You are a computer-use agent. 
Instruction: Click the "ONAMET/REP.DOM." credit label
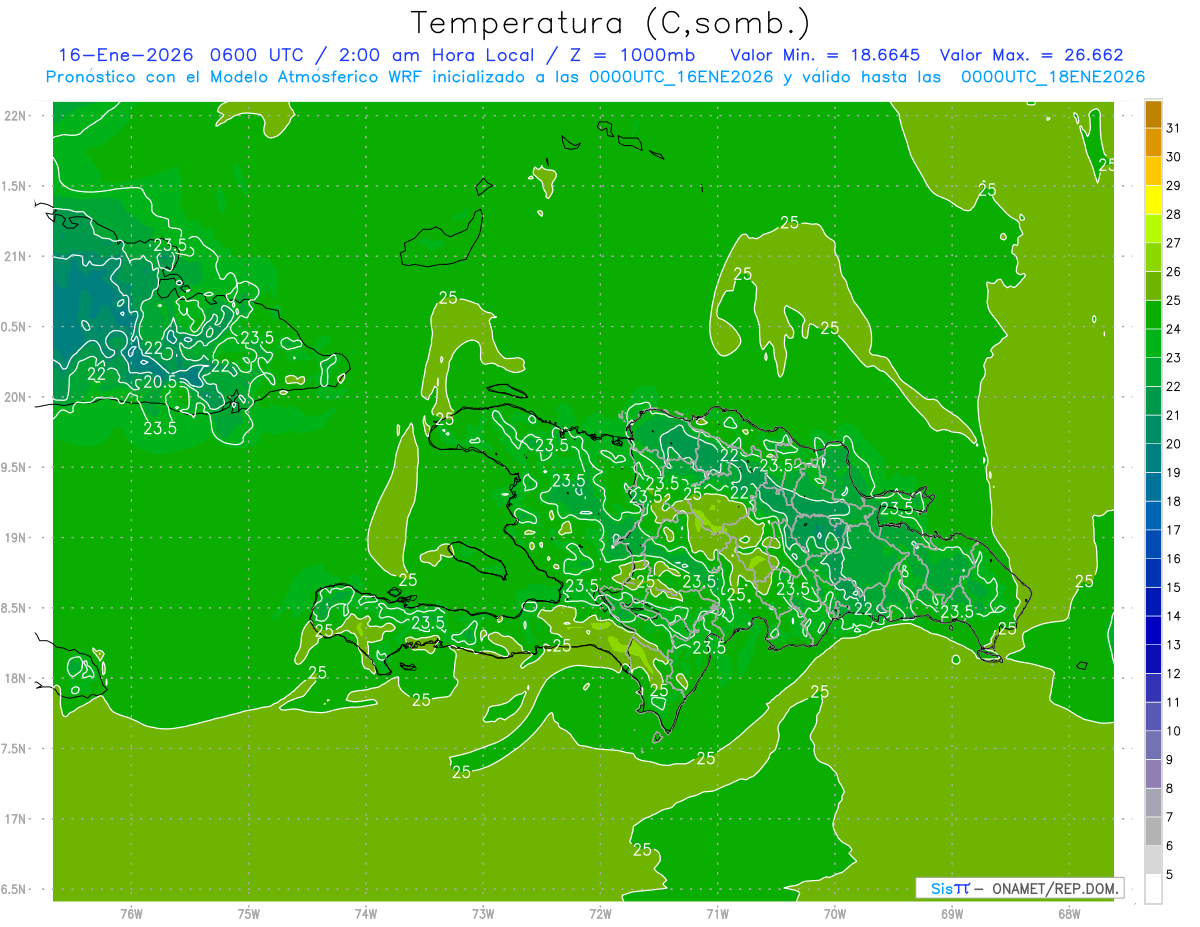coord(1056,888)
